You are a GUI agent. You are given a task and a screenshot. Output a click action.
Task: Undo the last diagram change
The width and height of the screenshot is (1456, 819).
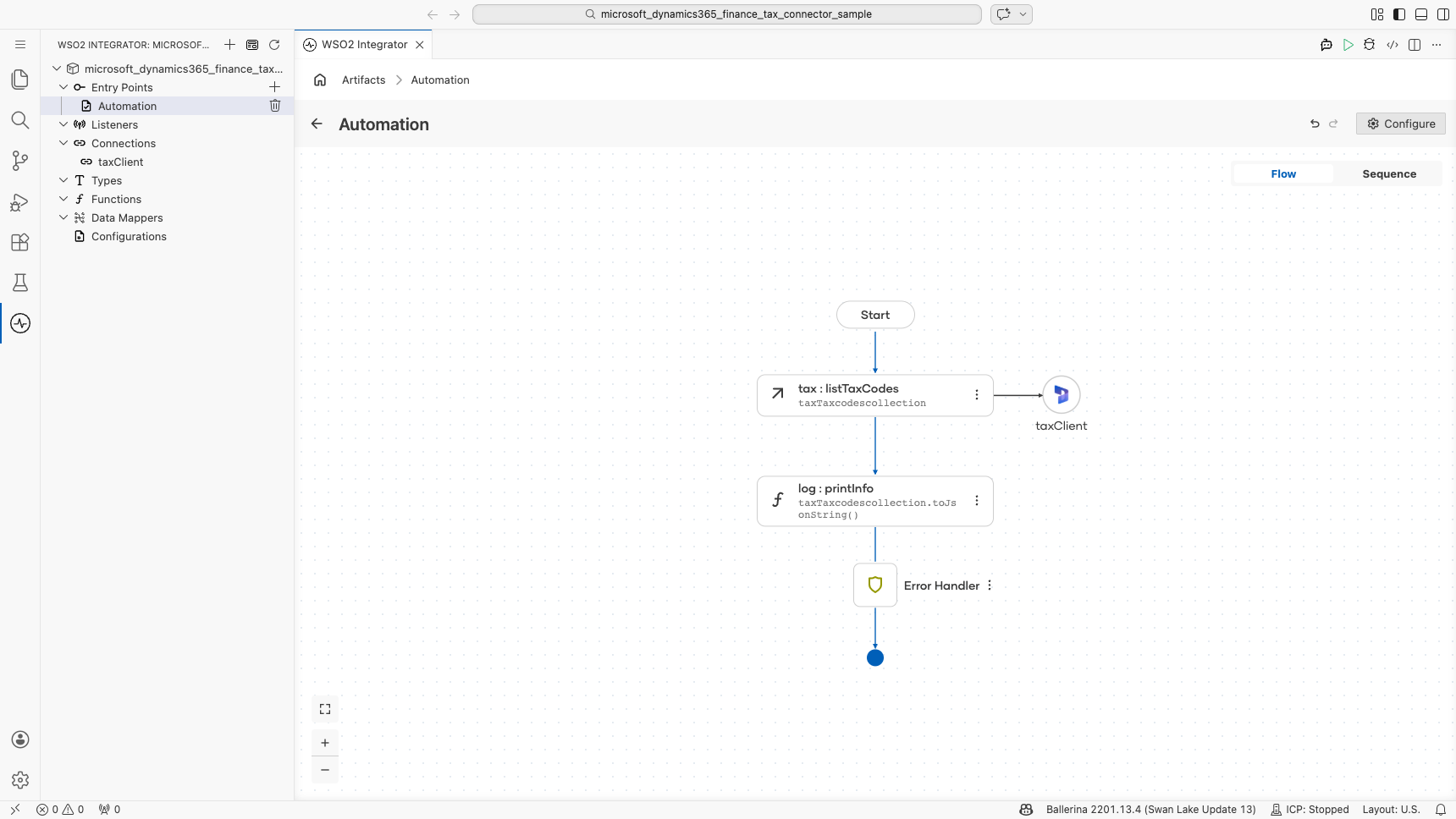coord(1315,124)
